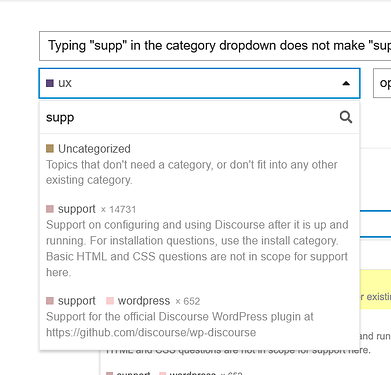Open the partially visible tags selector beside category
The height and width of the screenshot is (375, 391).
pos(382,83)
